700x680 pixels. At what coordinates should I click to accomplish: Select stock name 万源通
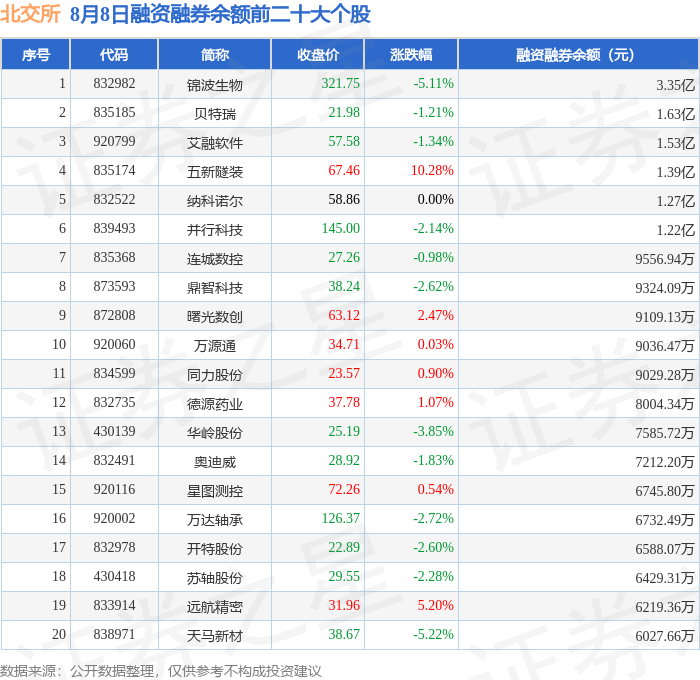[215, 346]
